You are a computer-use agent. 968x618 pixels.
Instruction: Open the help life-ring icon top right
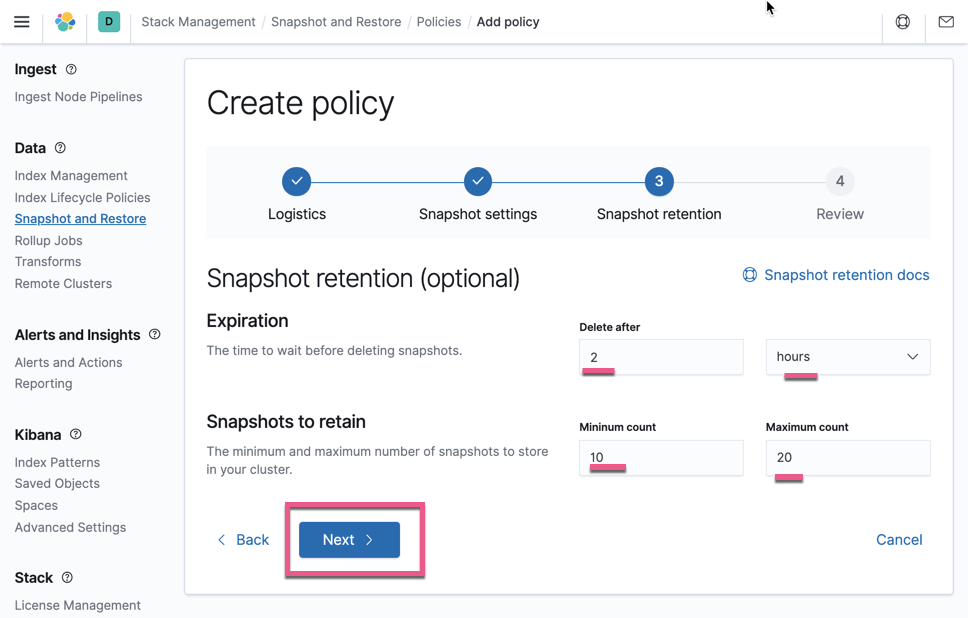pos(902,21)
